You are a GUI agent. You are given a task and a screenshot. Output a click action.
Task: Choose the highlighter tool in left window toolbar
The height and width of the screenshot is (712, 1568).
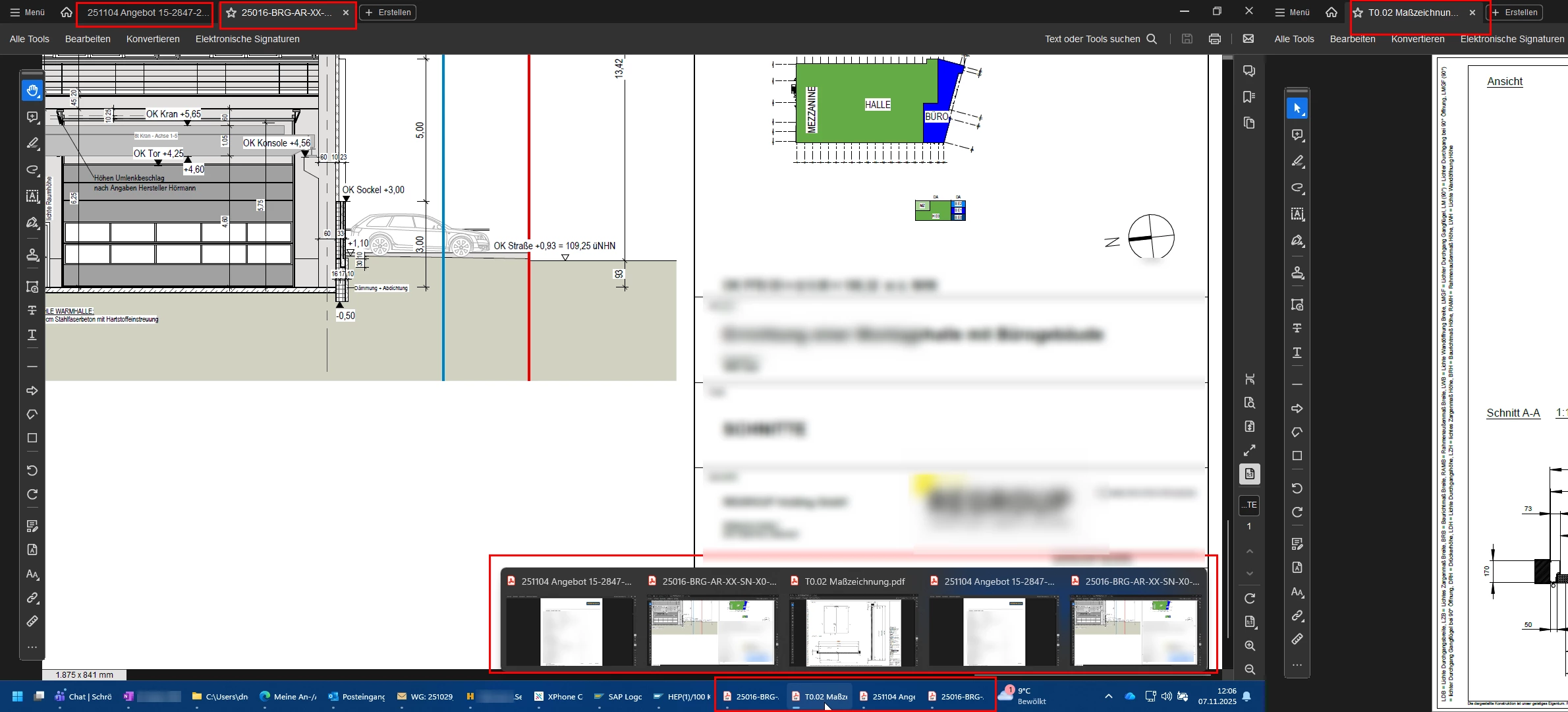click(x=32, y=143)
